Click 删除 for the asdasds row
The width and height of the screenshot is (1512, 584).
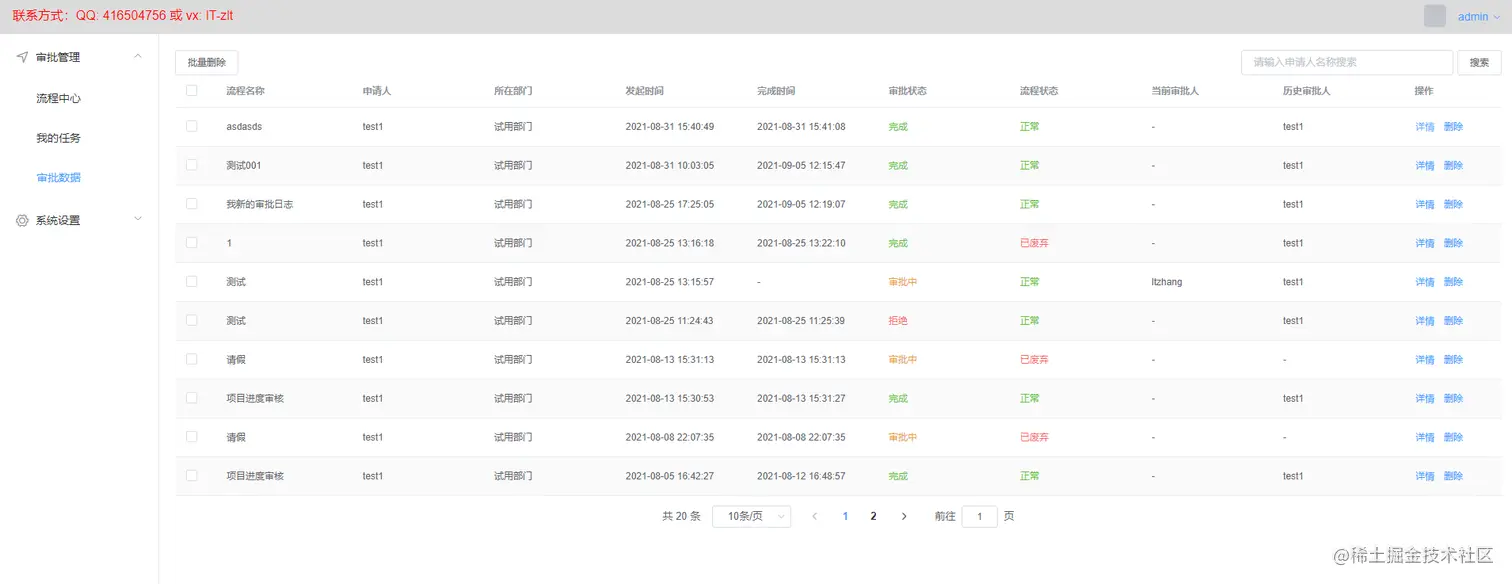[1453, 127]
